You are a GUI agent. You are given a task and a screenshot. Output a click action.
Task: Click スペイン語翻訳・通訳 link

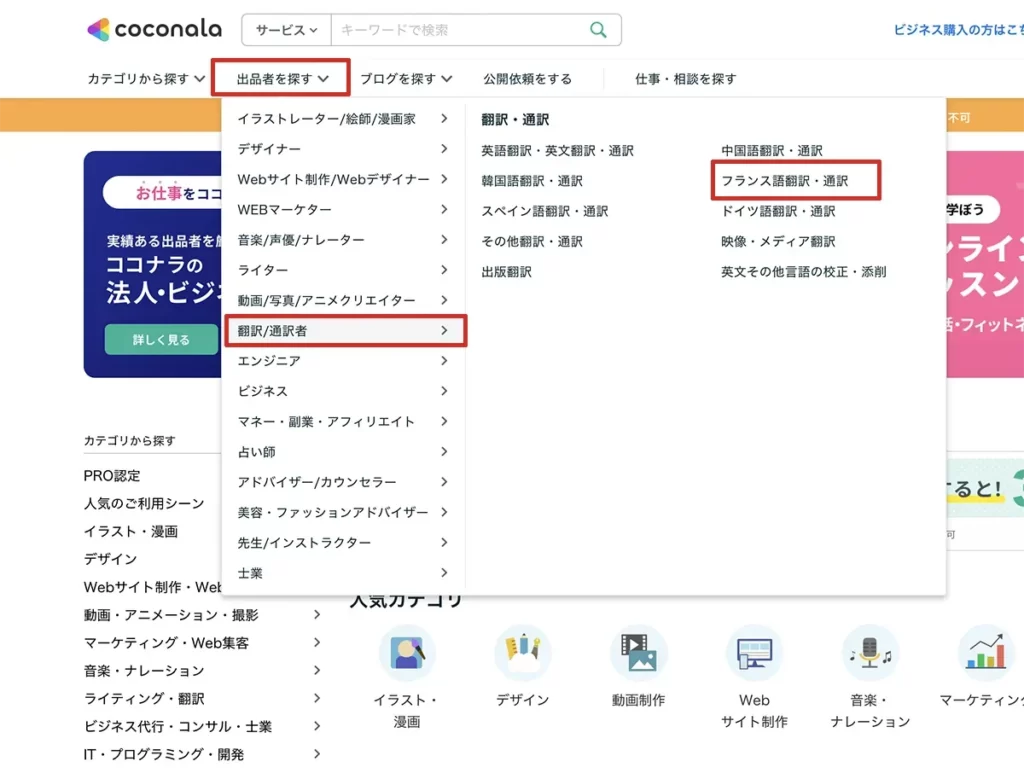coord(545,211)
